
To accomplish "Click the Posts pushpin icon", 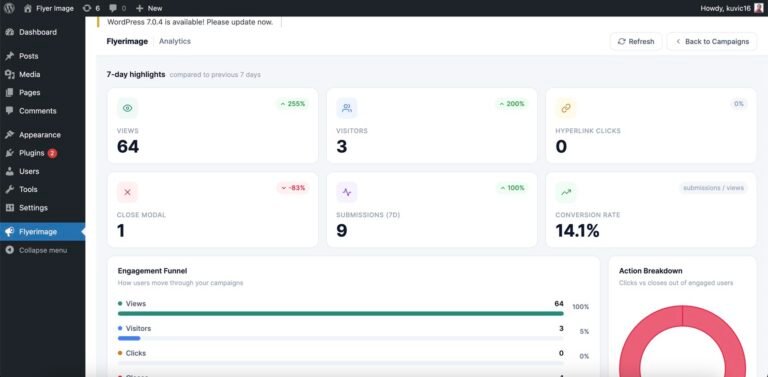I will [9, 56].
